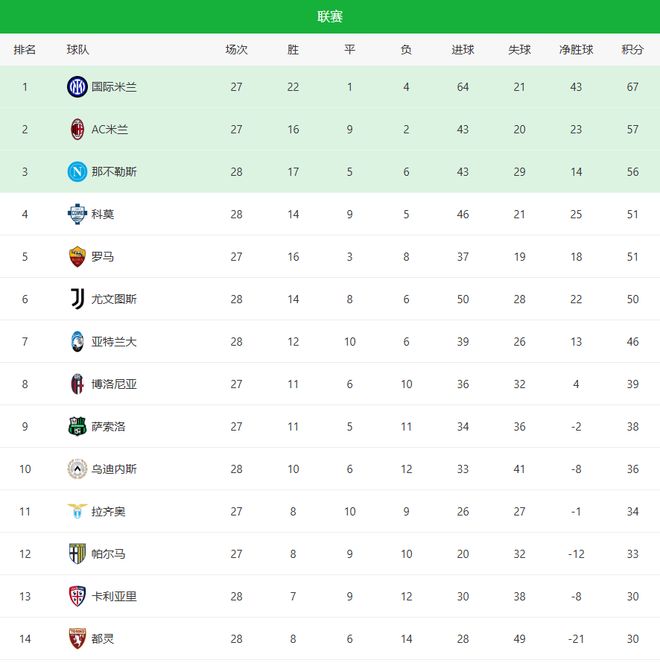Click the Lazio eagle logo
The width and height of the screenshot is (660, 663).
tap(77, 511)
